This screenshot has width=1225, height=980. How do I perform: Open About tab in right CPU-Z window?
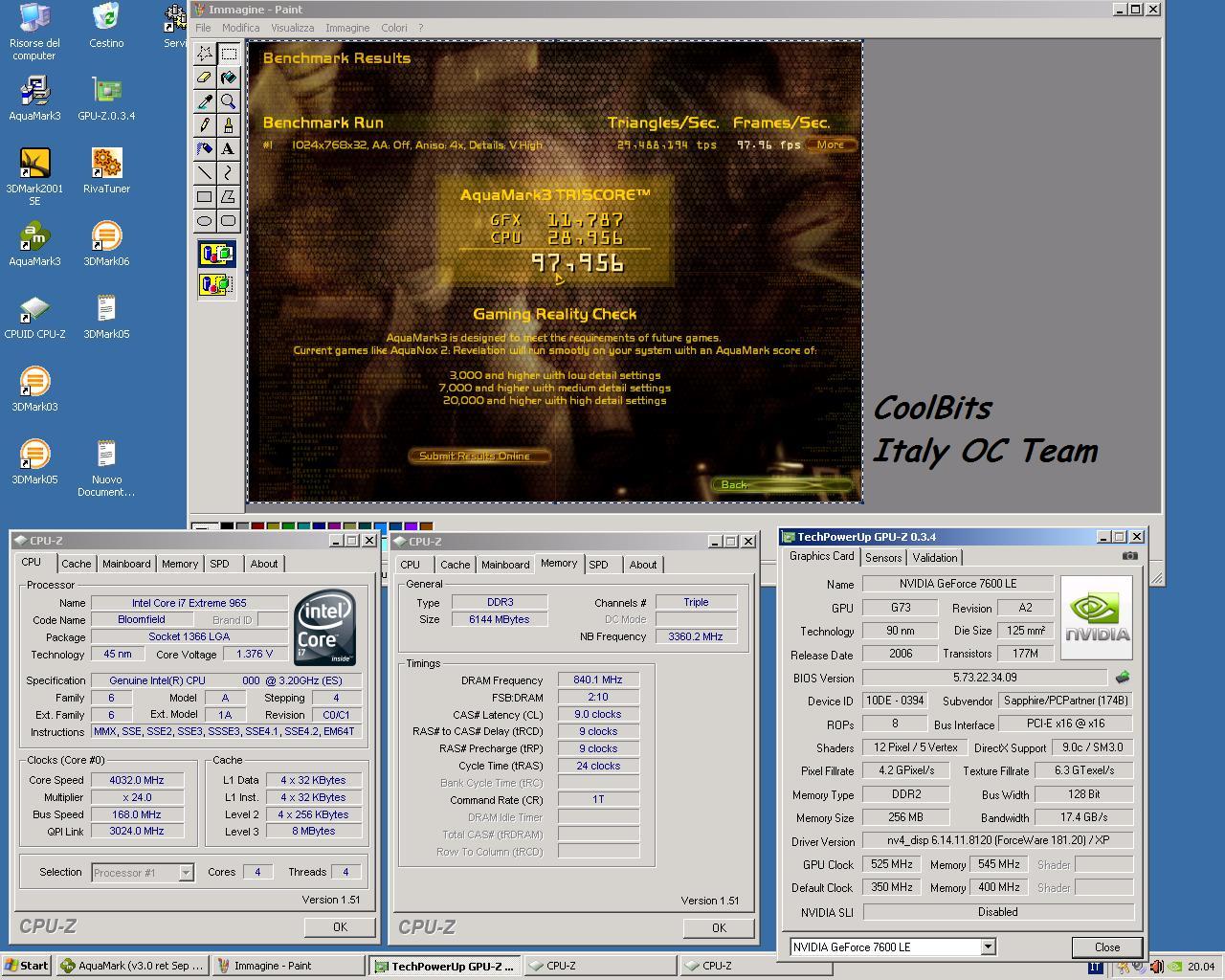(x=643, y=565)
